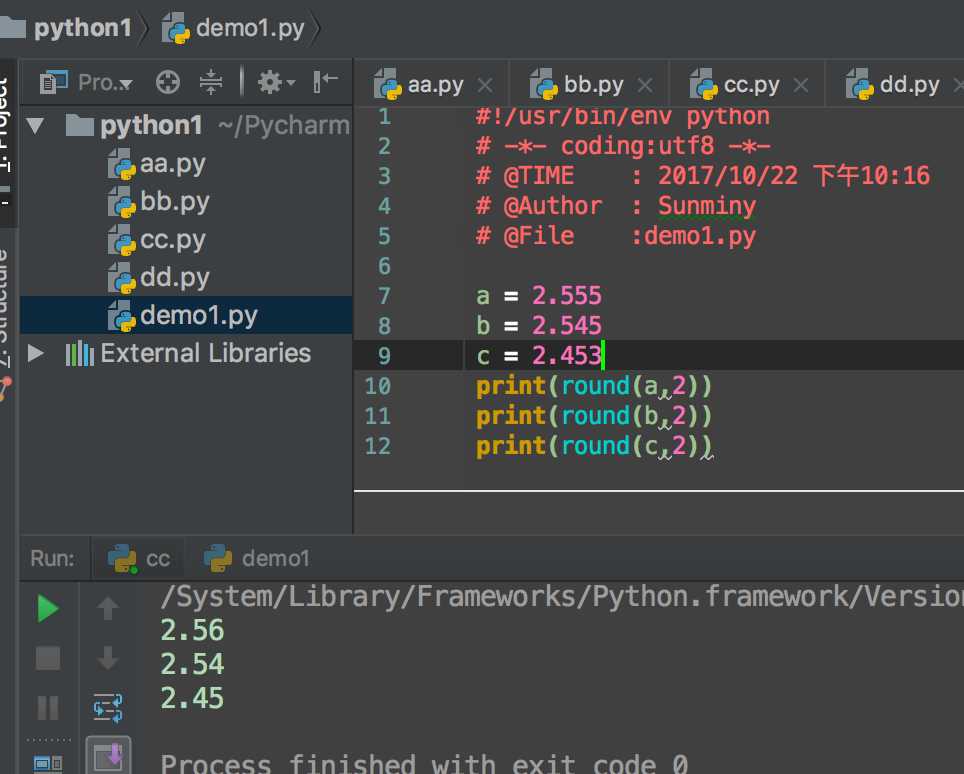Click the Stop process square button

coord(48,658)
